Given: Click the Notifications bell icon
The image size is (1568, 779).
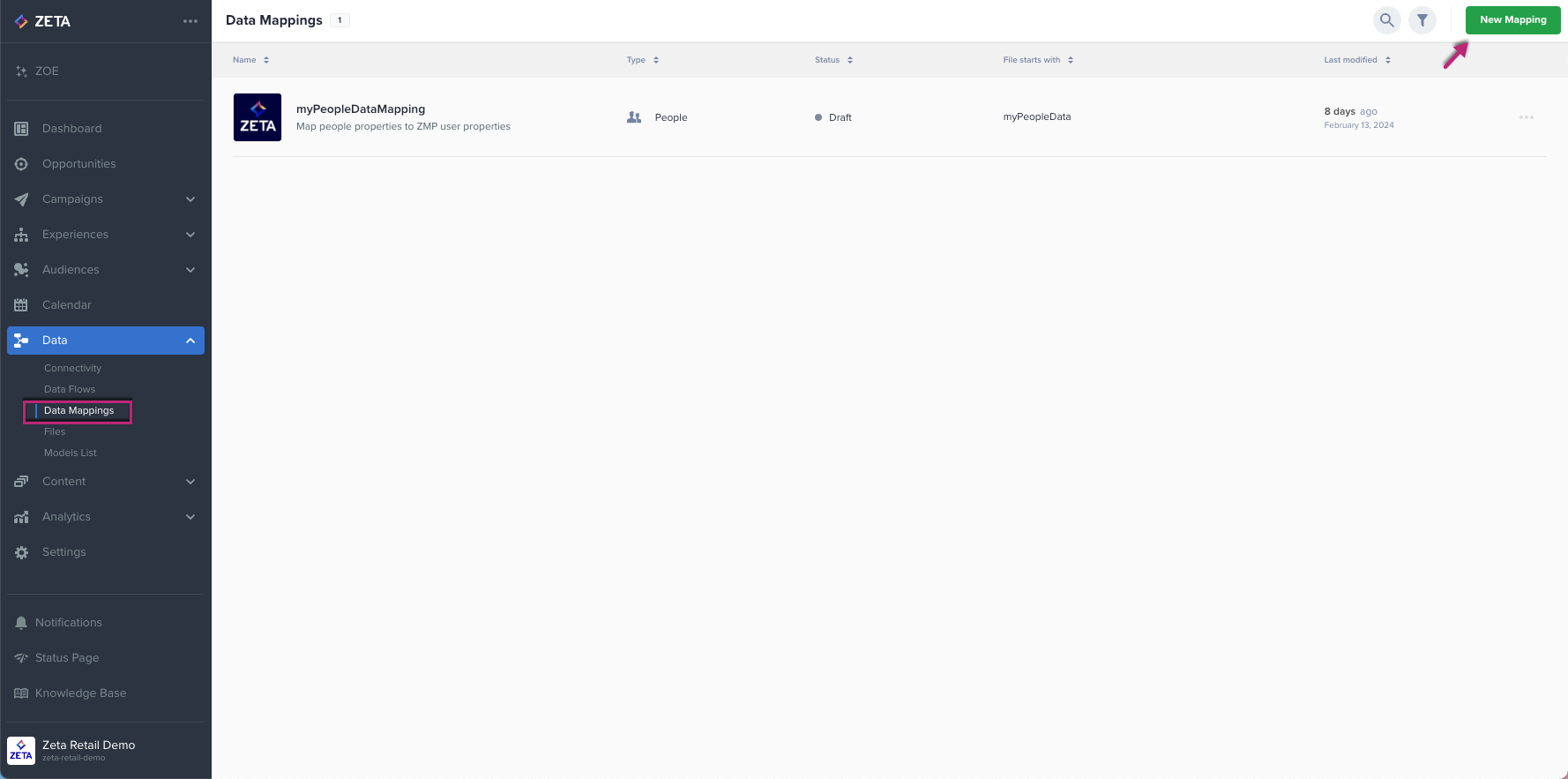Looking at the screenshot, I should point(21,623).
